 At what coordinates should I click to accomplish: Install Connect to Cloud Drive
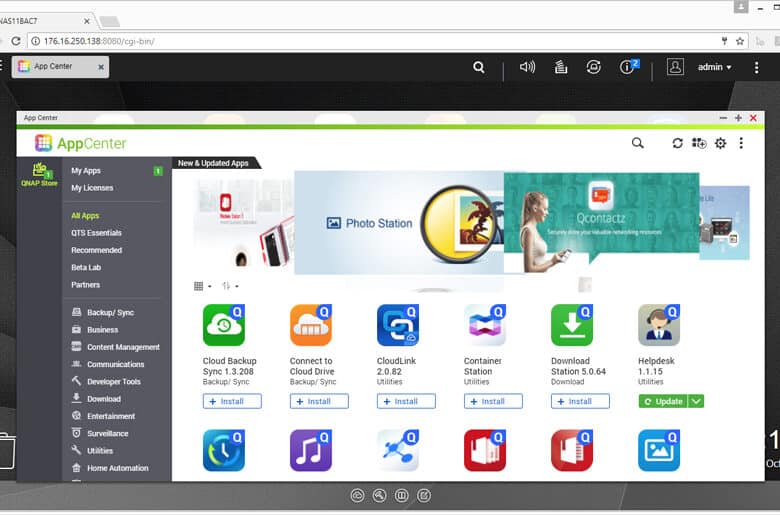tap(319, 401)
